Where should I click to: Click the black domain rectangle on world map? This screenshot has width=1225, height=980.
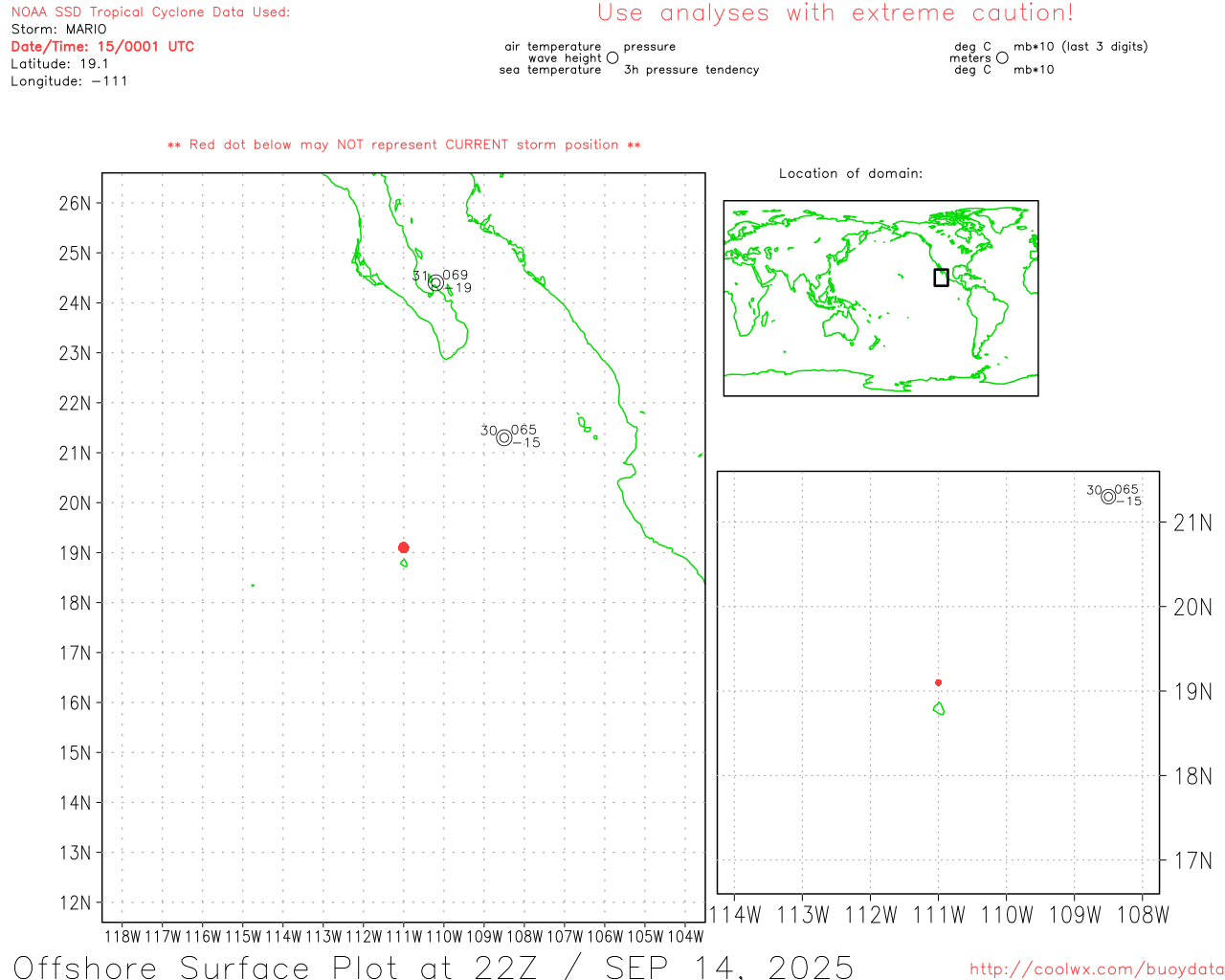(x=941, y=278)
